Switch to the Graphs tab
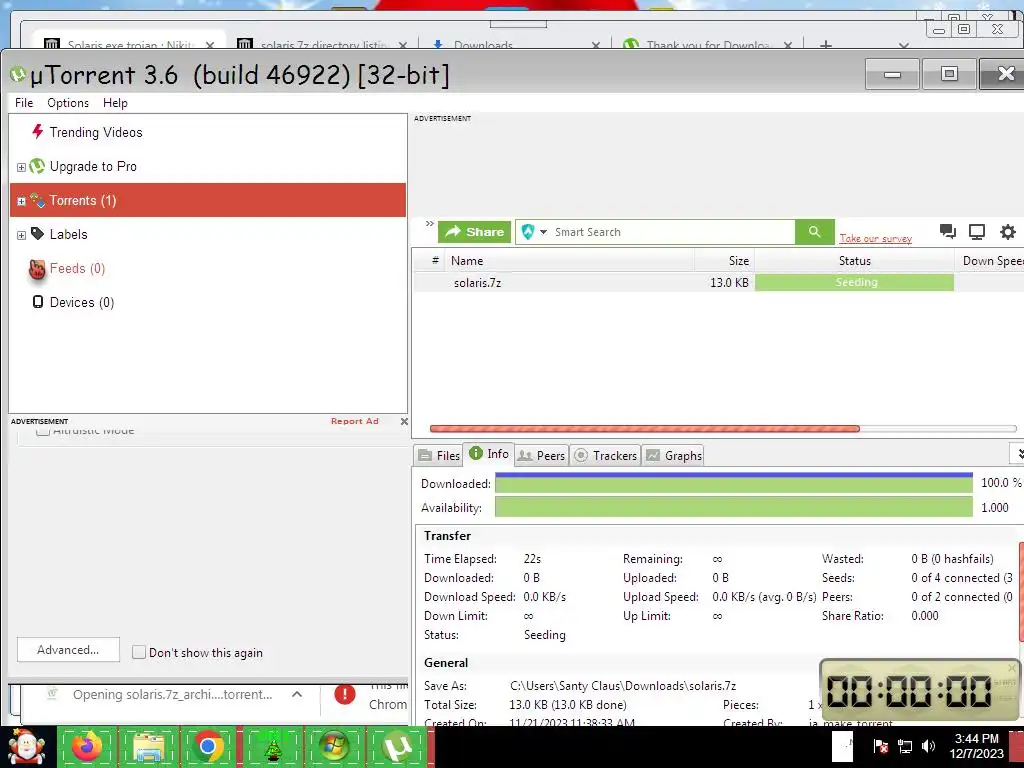The width and height of the screenshot is (1024, 768). [674, 455]
